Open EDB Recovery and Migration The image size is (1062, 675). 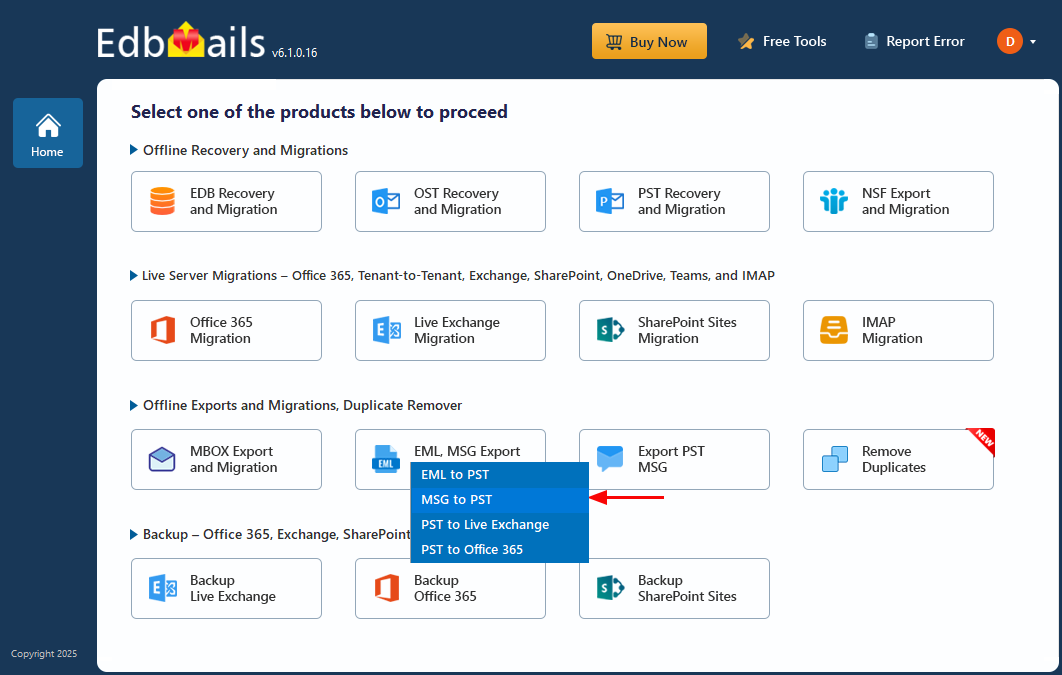[x=226, y=202]
